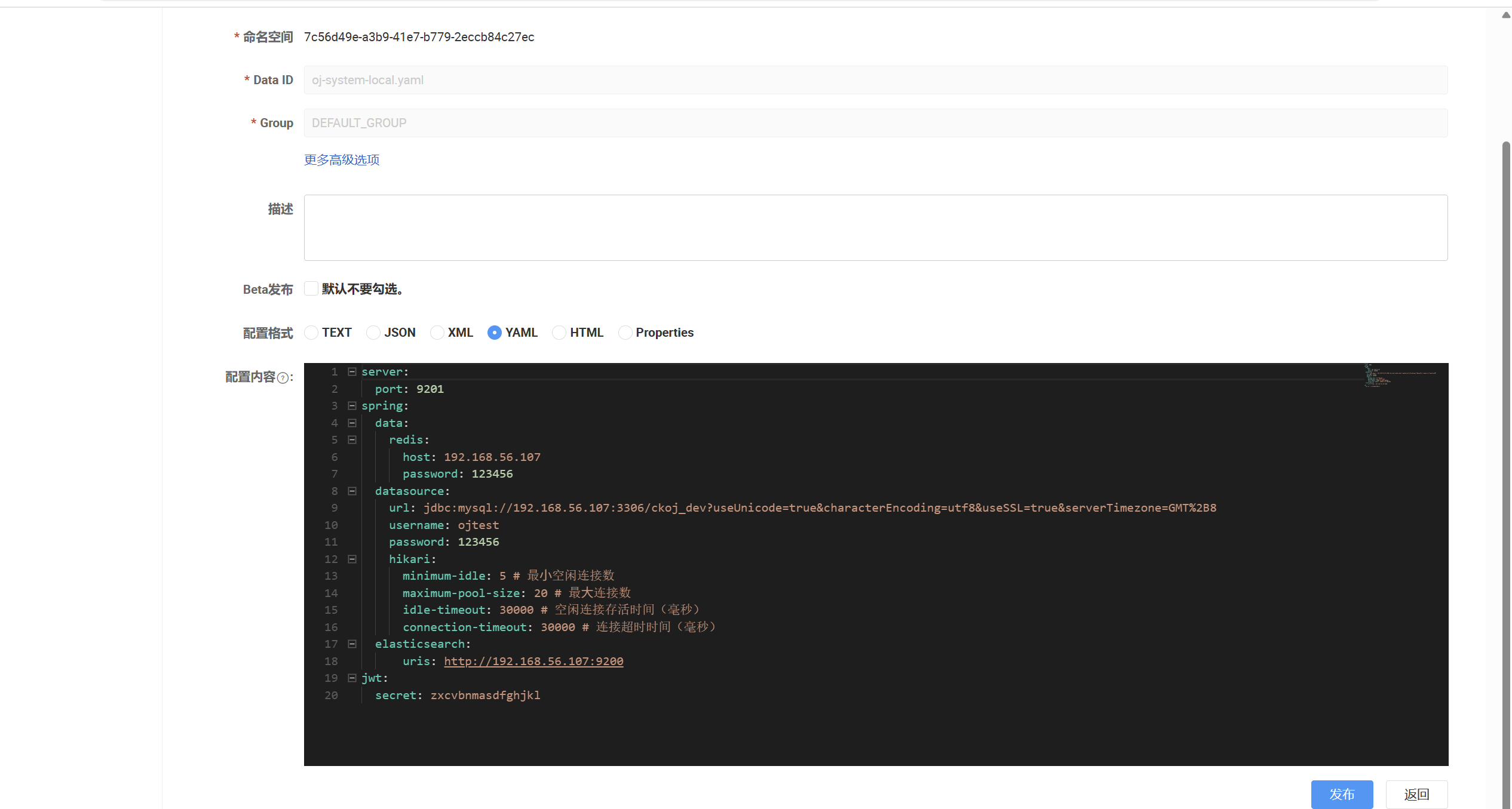The width and height of the screenshot is (1512, 809).
Task: Click the Group field DEFAULT_GROUP
Action: pos(876,123)
